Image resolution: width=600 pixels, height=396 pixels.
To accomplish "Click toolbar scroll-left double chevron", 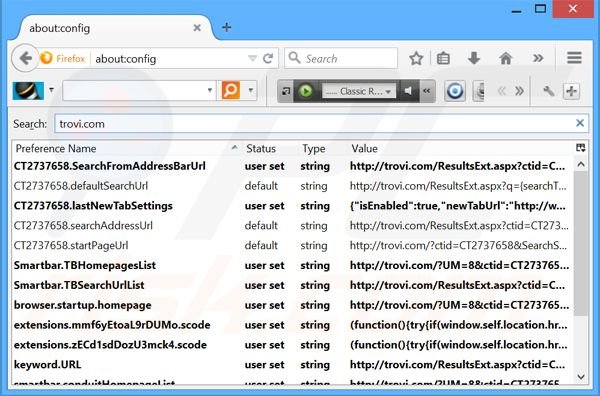I will (x=502, y=91).
